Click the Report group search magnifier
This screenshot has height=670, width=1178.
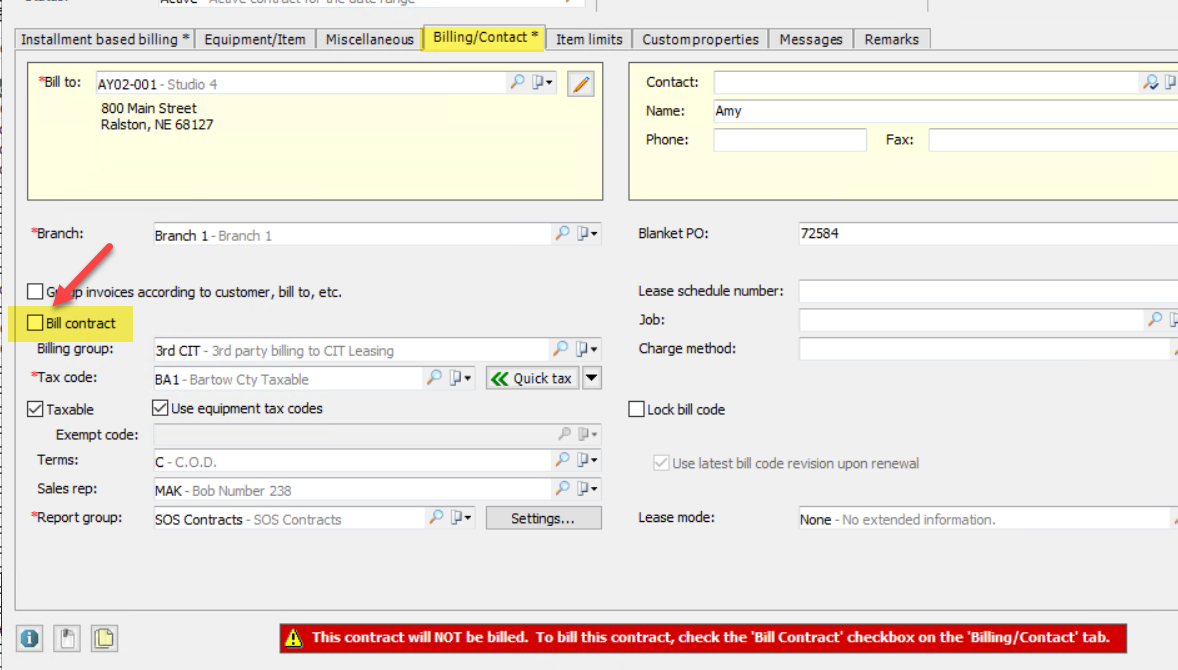click(436, 518)
